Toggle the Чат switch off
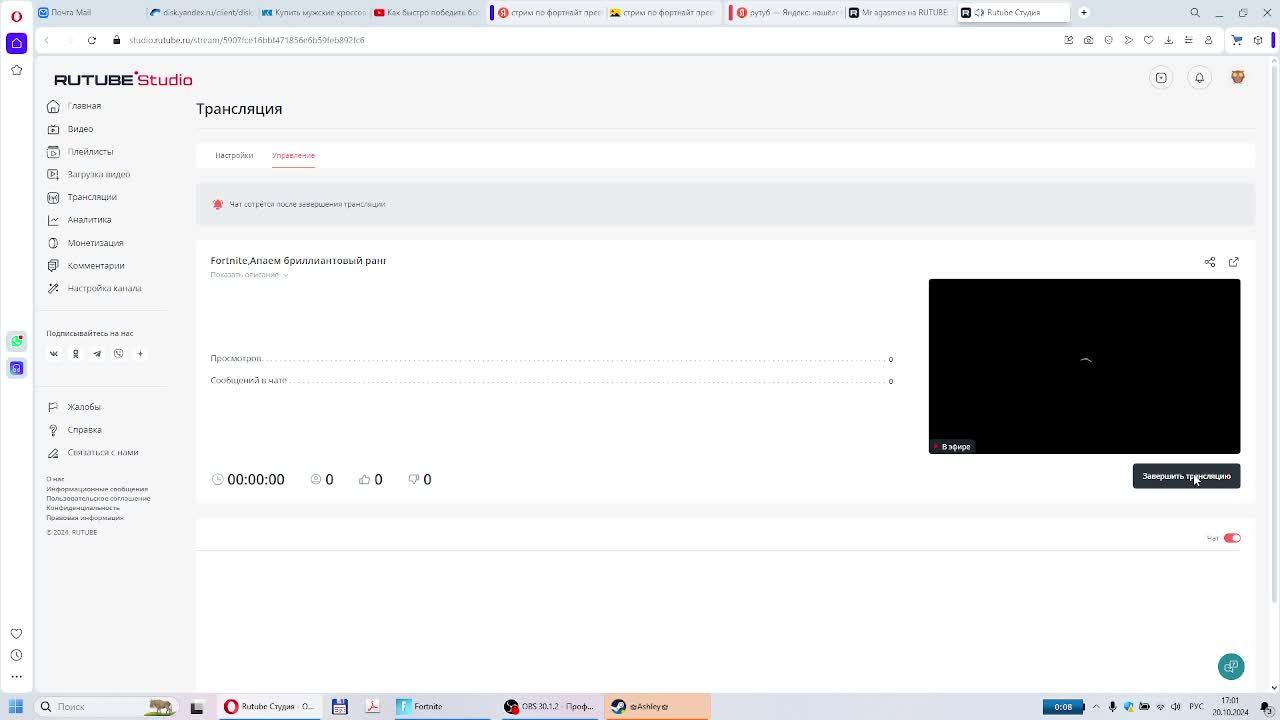 coord(1232,538)
